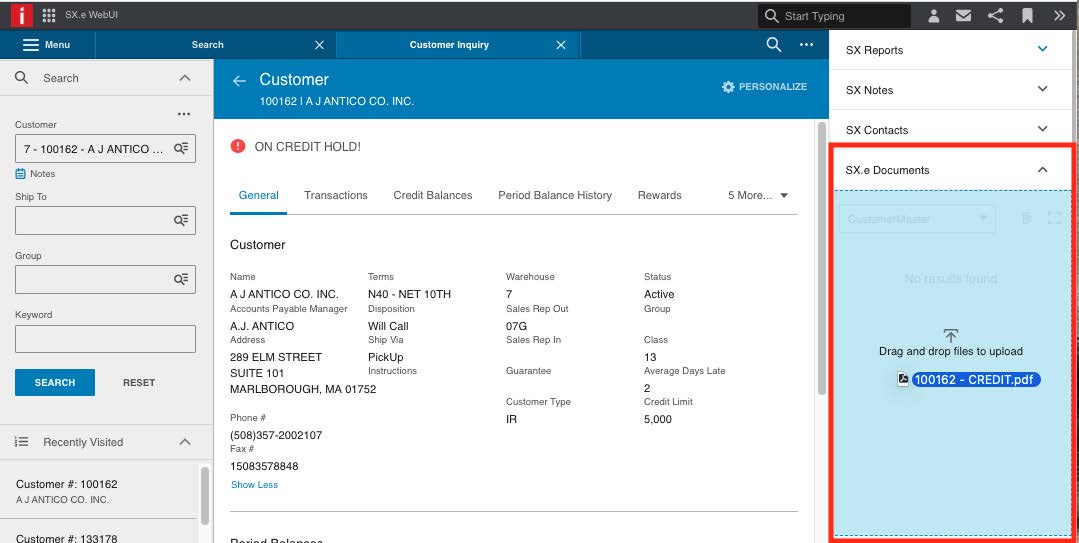Select the Credit Balances tab
1079x543 pixels.
[433, 195]
